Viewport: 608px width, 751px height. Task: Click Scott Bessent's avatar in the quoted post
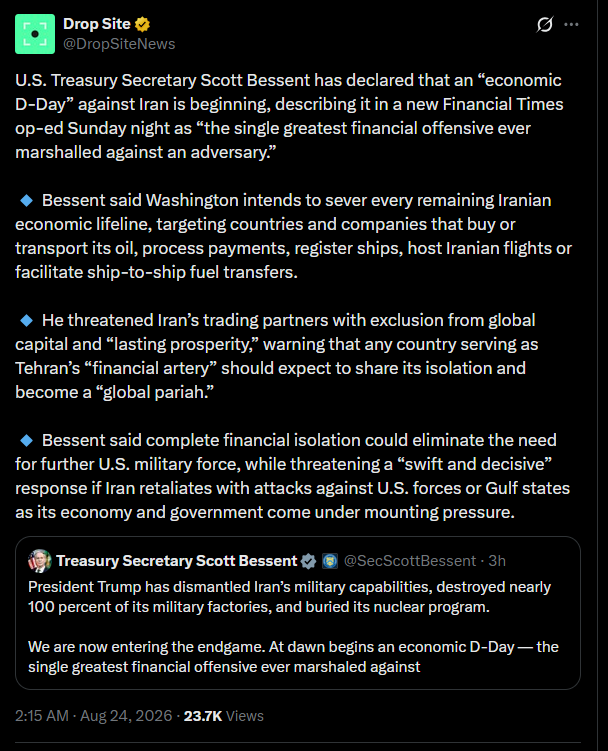click(x=40, y=561)
